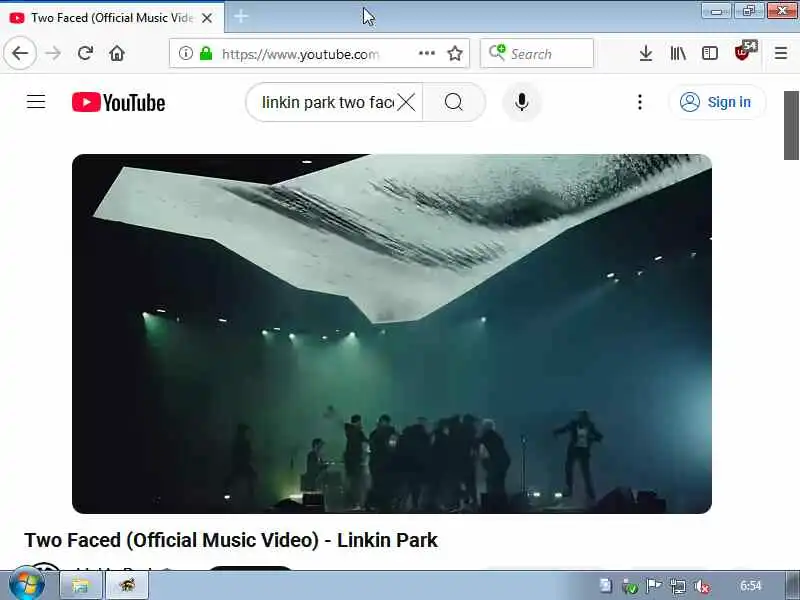
Task: Bookmark this page with the star icon
Action: (x=455, y=53)
